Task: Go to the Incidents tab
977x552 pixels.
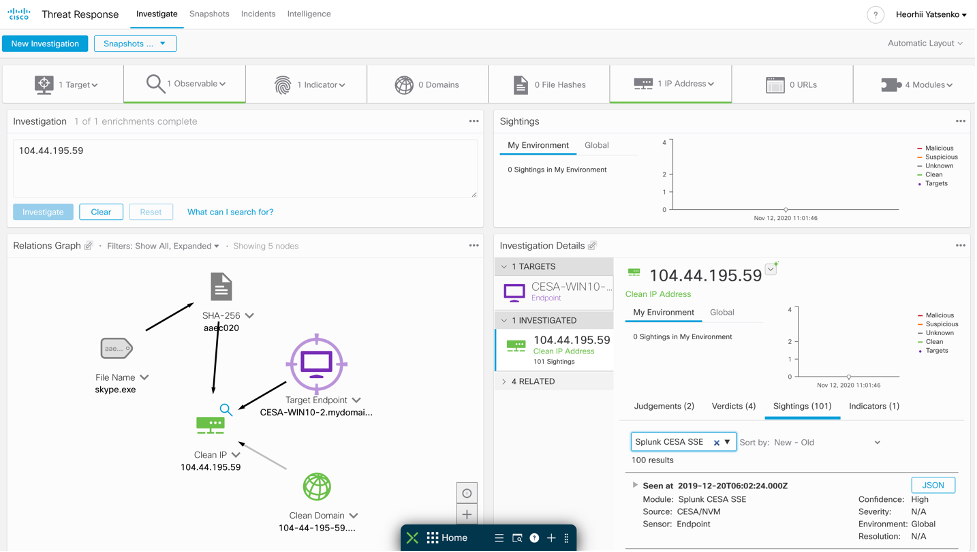Action: (x=258, y=14)
